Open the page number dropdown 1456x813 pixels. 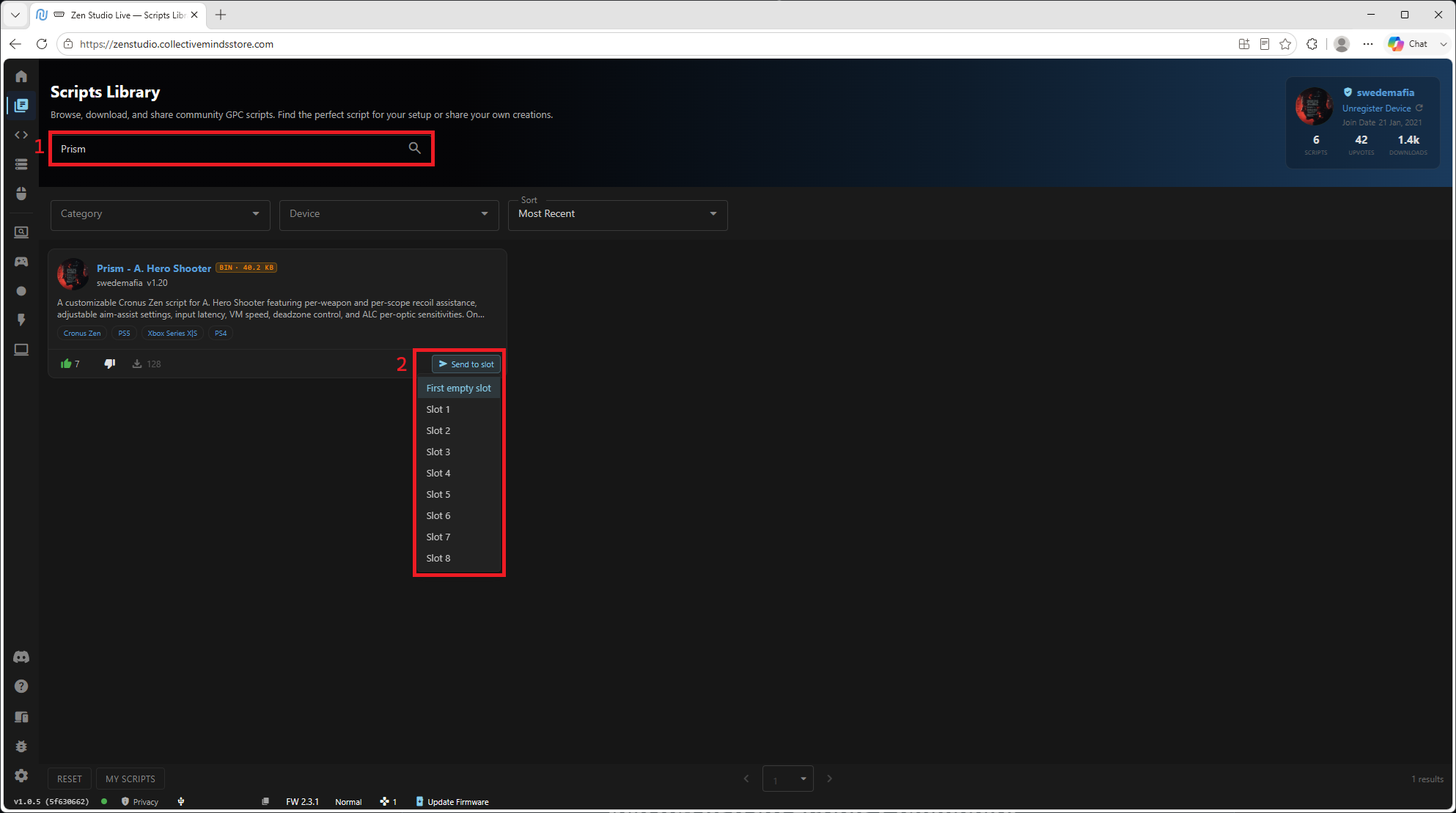coord(788,779)
